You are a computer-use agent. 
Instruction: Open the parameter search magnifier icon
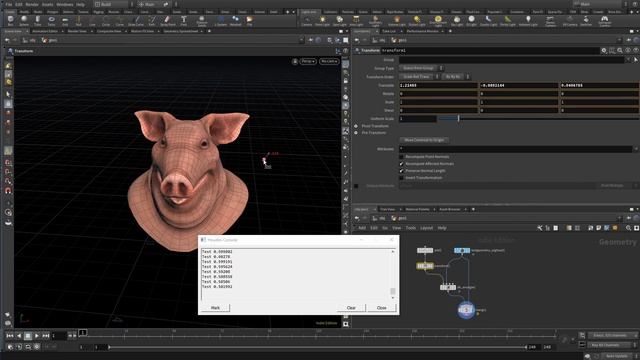[620, 50]
